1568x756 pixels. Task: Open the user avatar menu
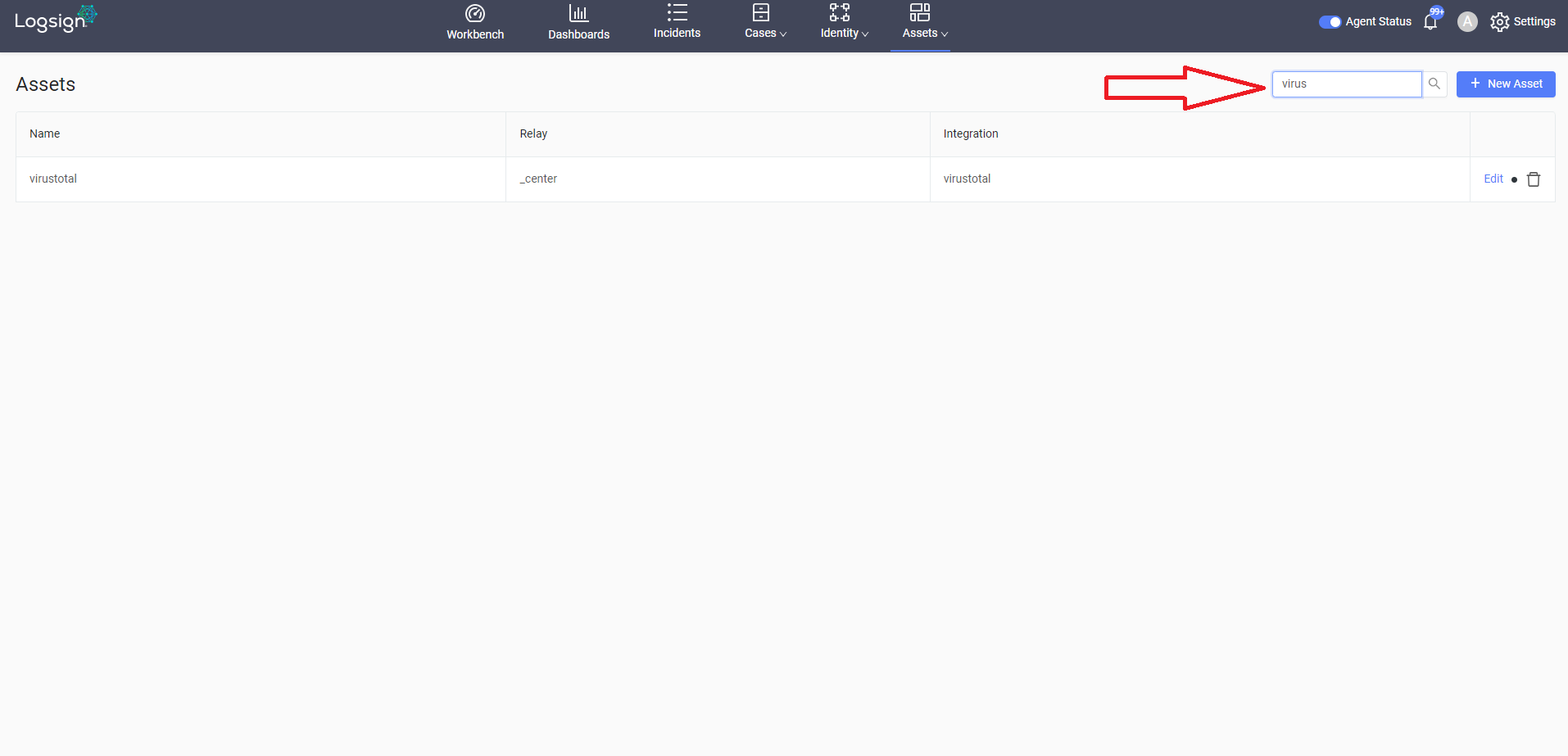[x=1467, y=22]
